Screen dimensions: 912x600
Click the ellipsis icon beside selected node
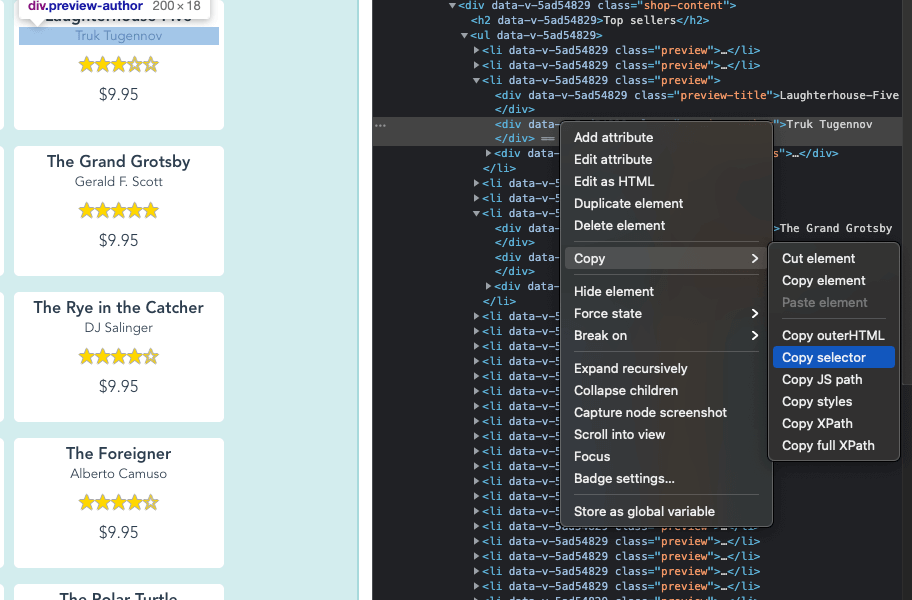[380, 125]
